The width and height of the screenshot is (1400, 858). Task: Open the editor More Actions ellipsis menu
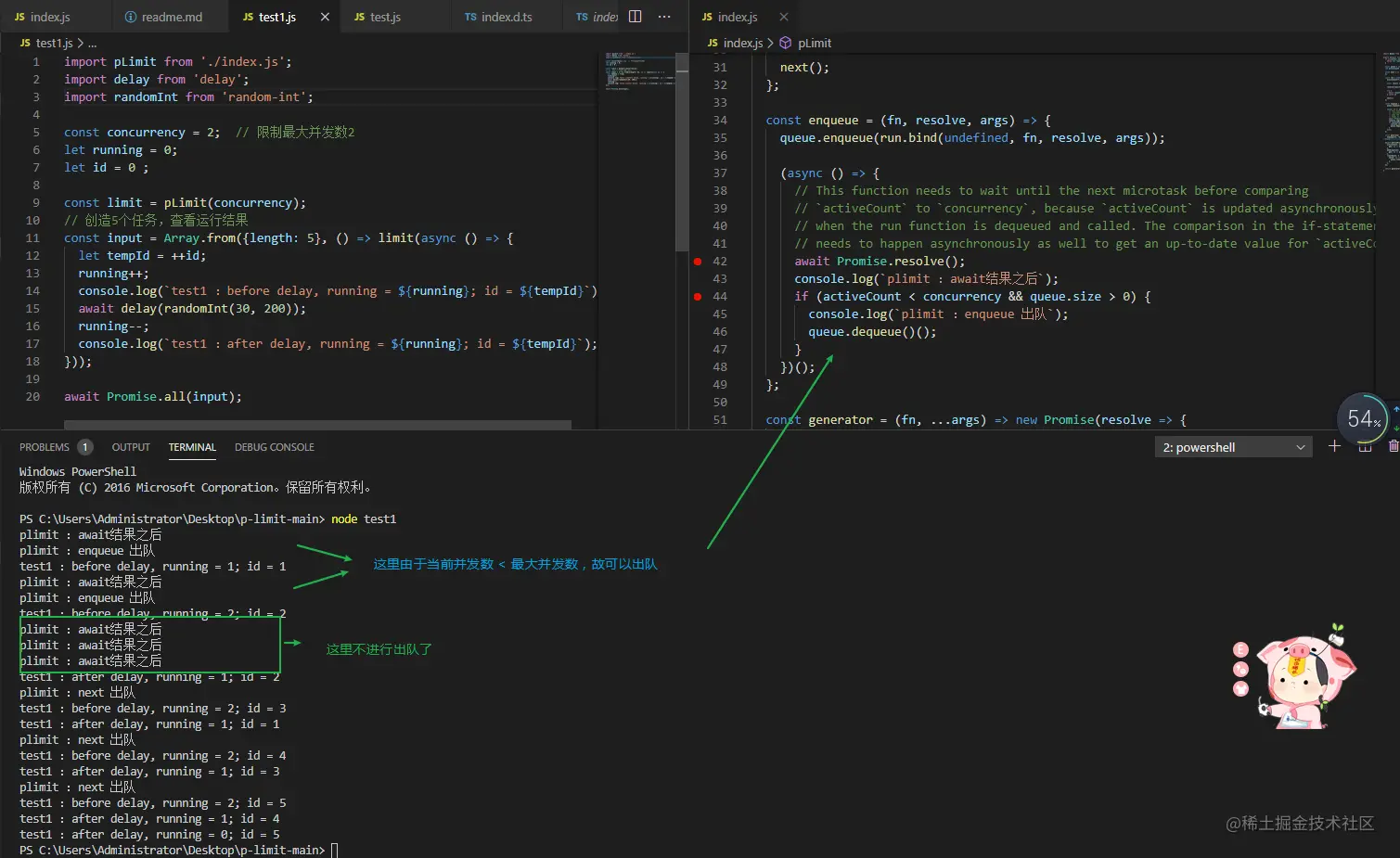click(x=664, y=17)
